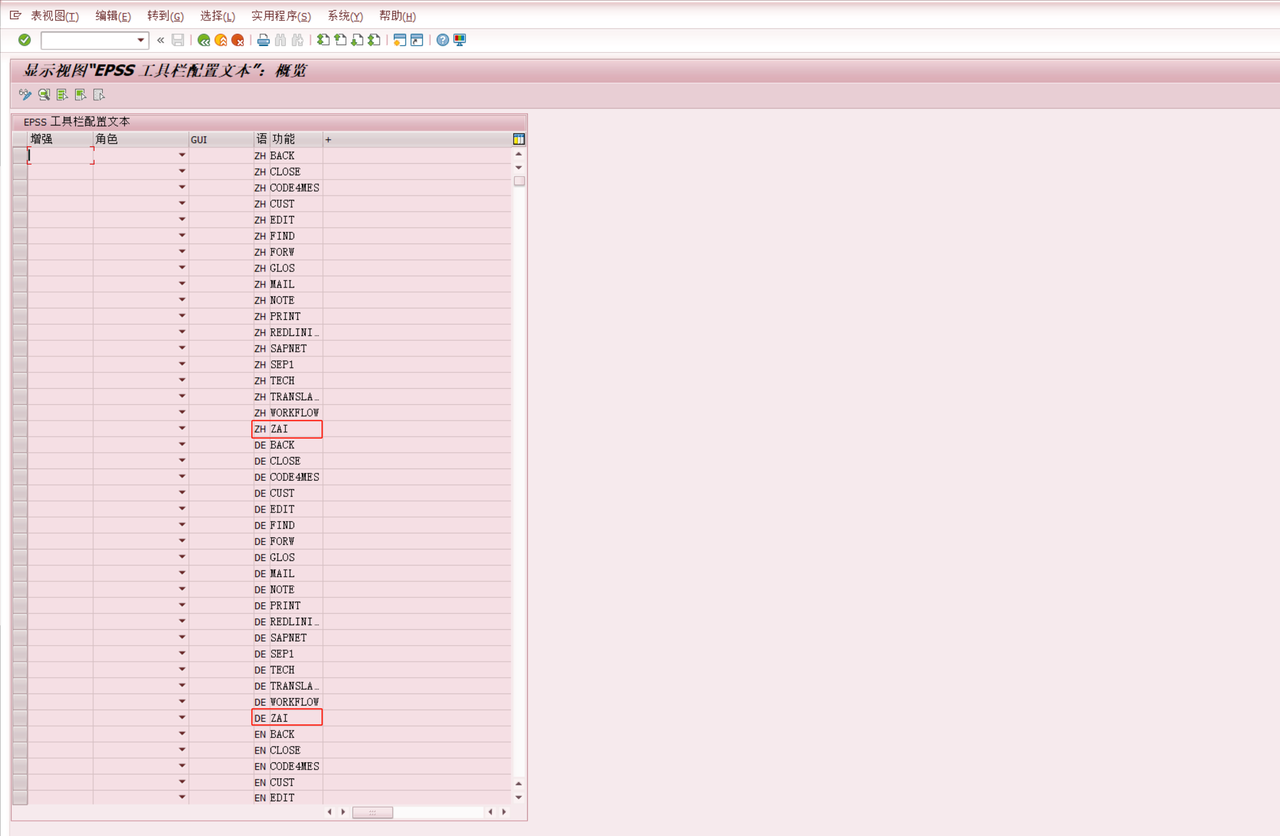The image size is (1280, 836).
Task: Open table settings icon at grid corner
Action: point(519,139)
